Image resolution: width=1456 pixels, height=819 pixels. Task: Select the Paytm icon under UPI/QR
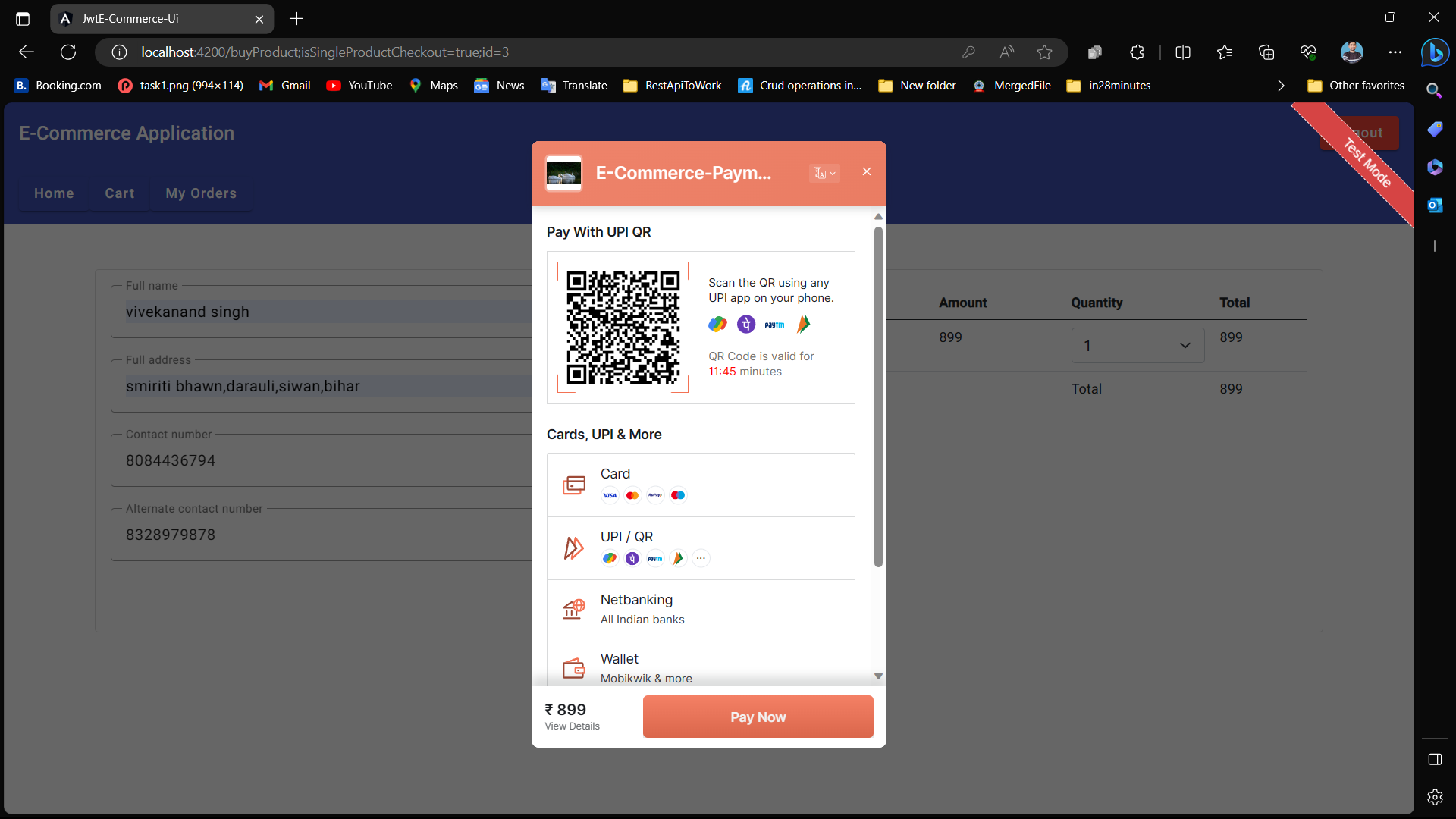pos(654,558)
